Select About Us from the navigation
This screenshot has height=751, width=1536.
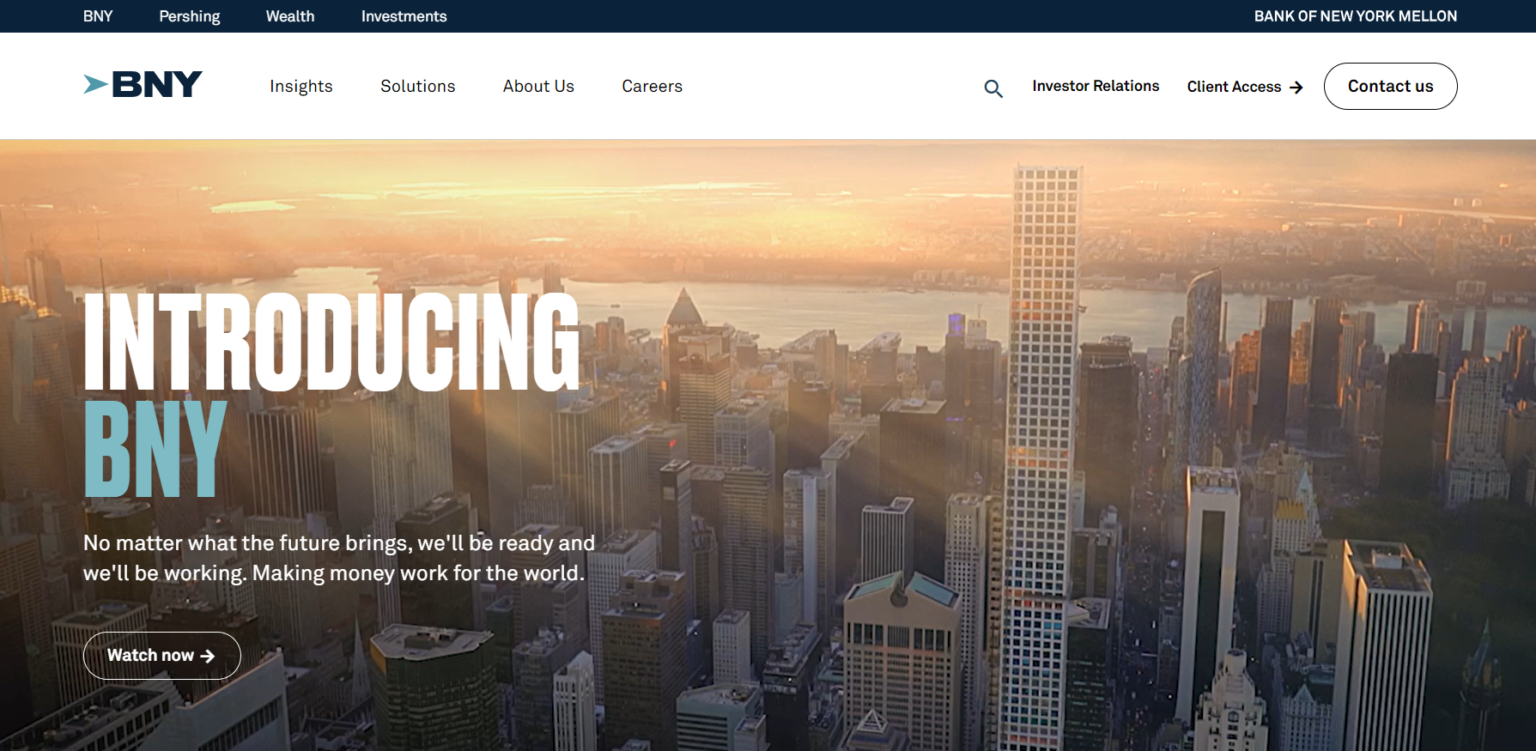(538, 86)
